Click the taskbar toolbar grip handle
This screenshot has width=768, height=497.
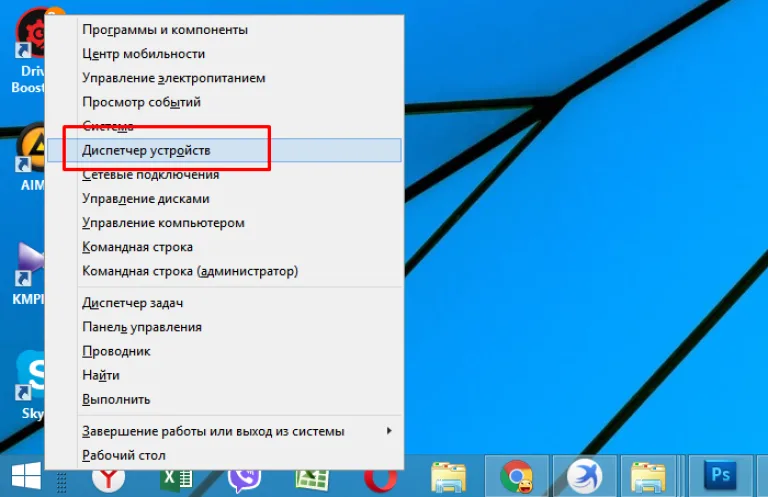pyautogui.click(x=61, y=482)
